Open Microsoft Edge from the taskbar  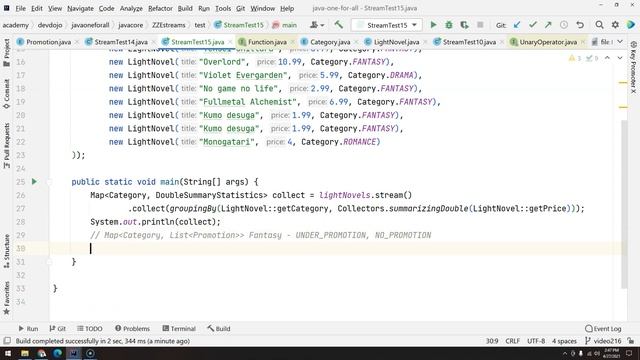pos(58,353)
